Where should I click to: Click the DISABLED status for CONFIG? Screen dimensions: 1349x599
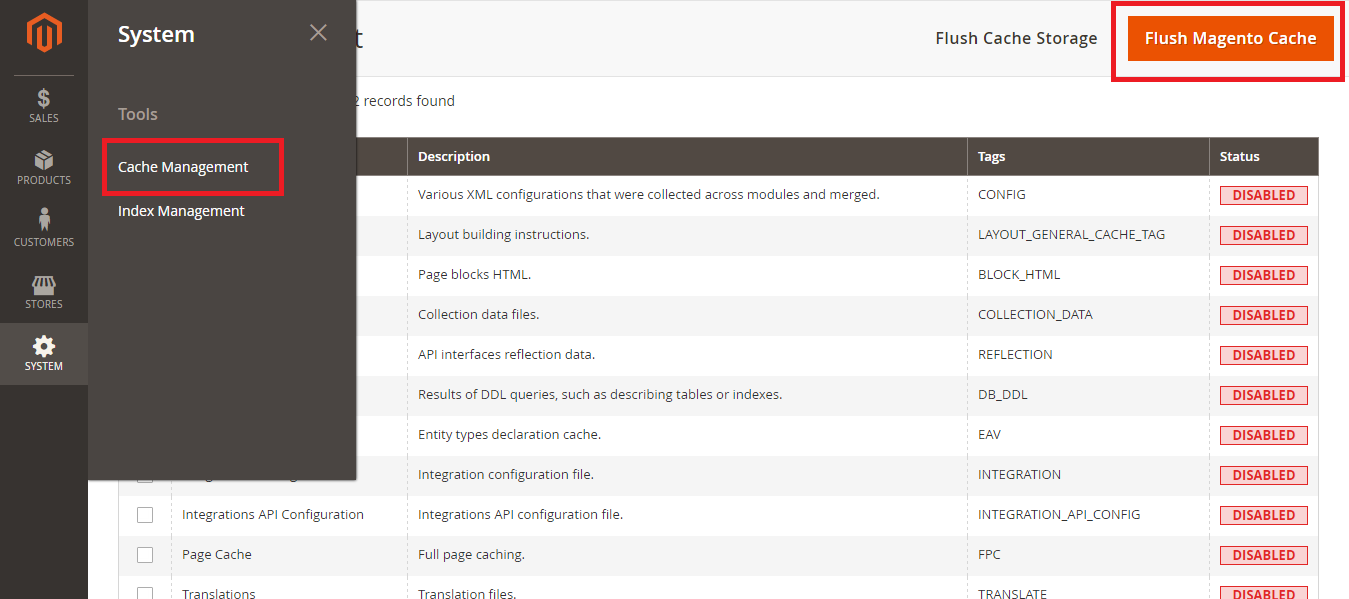(x=1263, y=195)
